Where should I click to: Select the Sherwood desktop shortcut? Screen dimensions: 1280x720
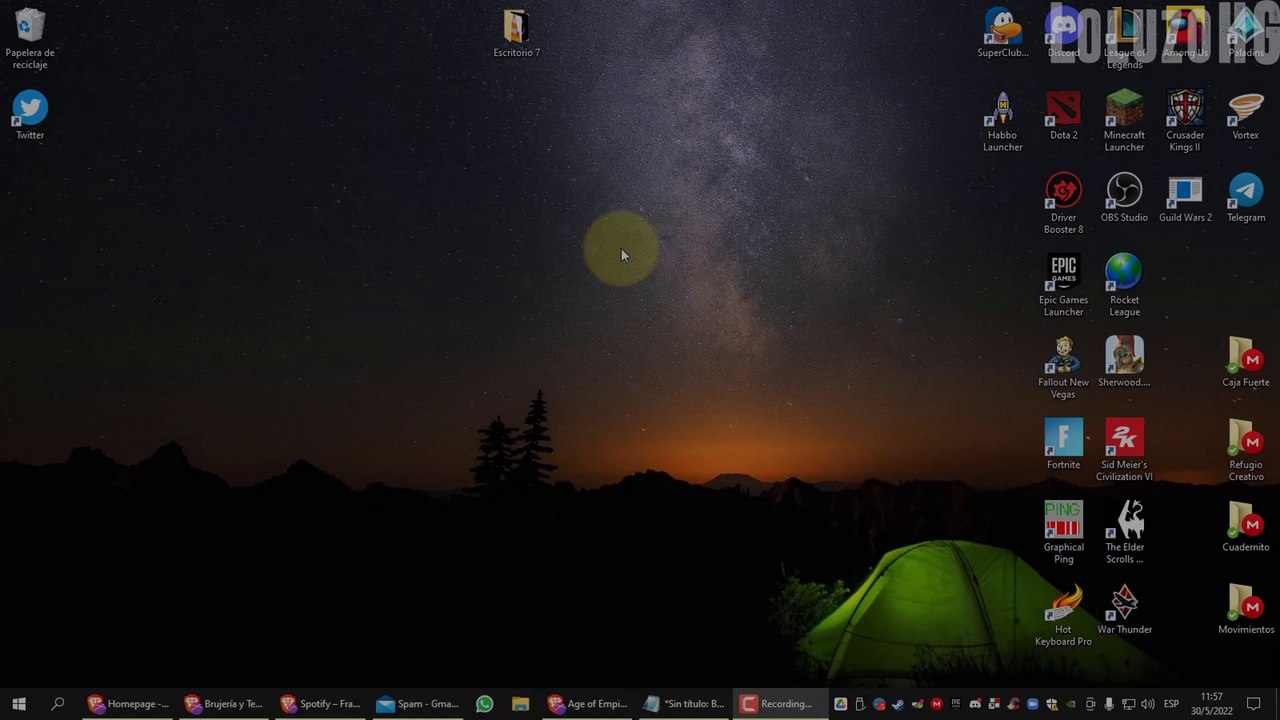pyautogui.click(x=1124, y=362)
